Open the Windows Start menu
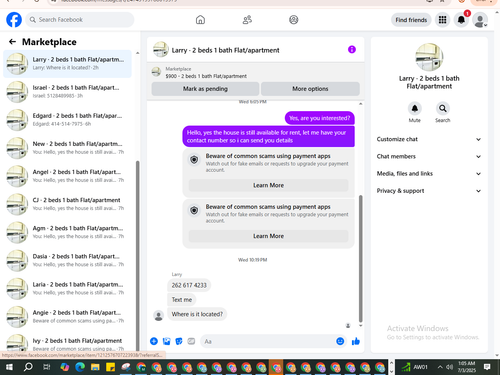 [9, 367]
